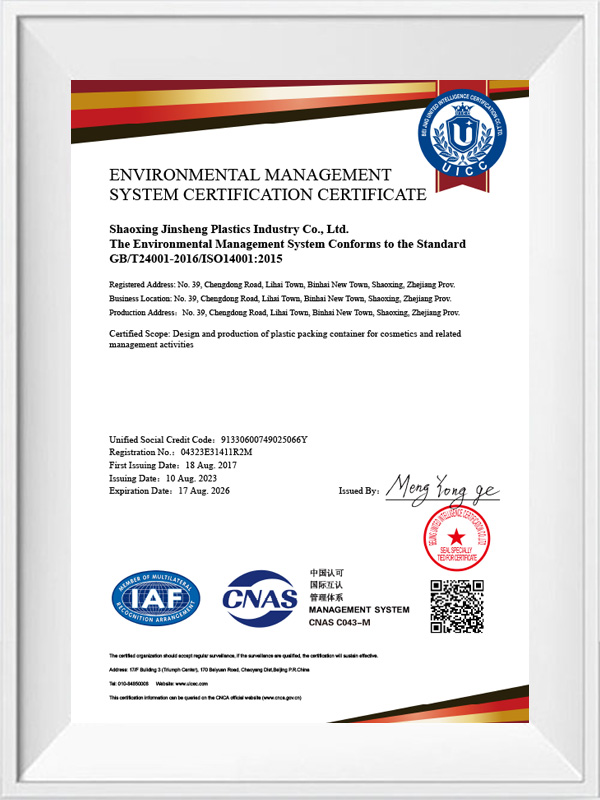Image resolution: width=600 pixels, height=800 pixels.
Task: Click the Meng Yong ge signature
Action: (442, 489)
